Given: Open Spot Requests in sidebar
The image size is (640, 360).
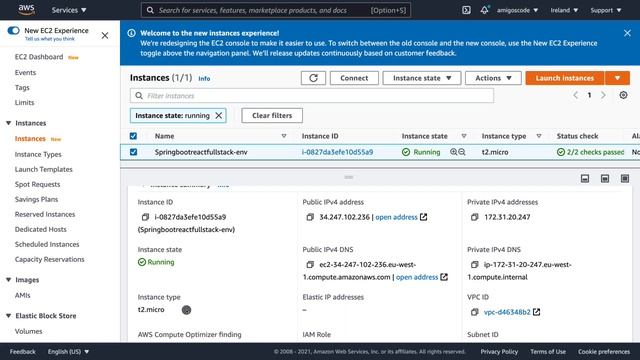Looking at the screenshot, I should (x=37, y=184).
